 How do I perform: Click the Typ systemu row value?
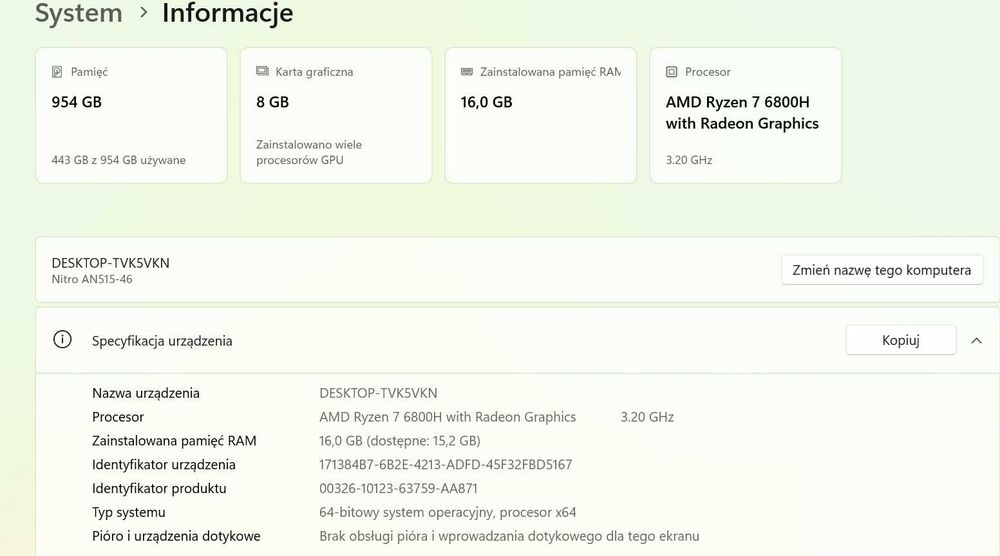(447, 513)
